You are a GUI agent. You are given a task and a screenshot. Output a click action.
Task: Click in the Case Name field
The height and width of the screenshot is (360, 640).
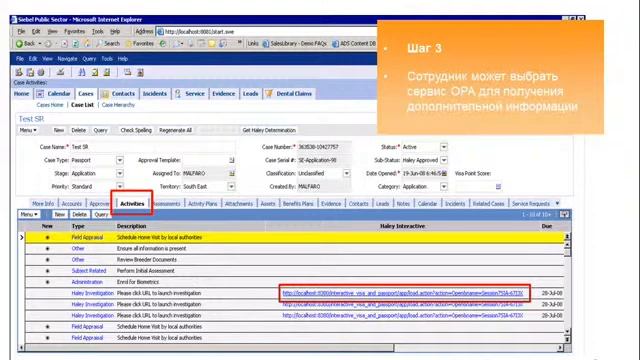(x=153, y=147)
